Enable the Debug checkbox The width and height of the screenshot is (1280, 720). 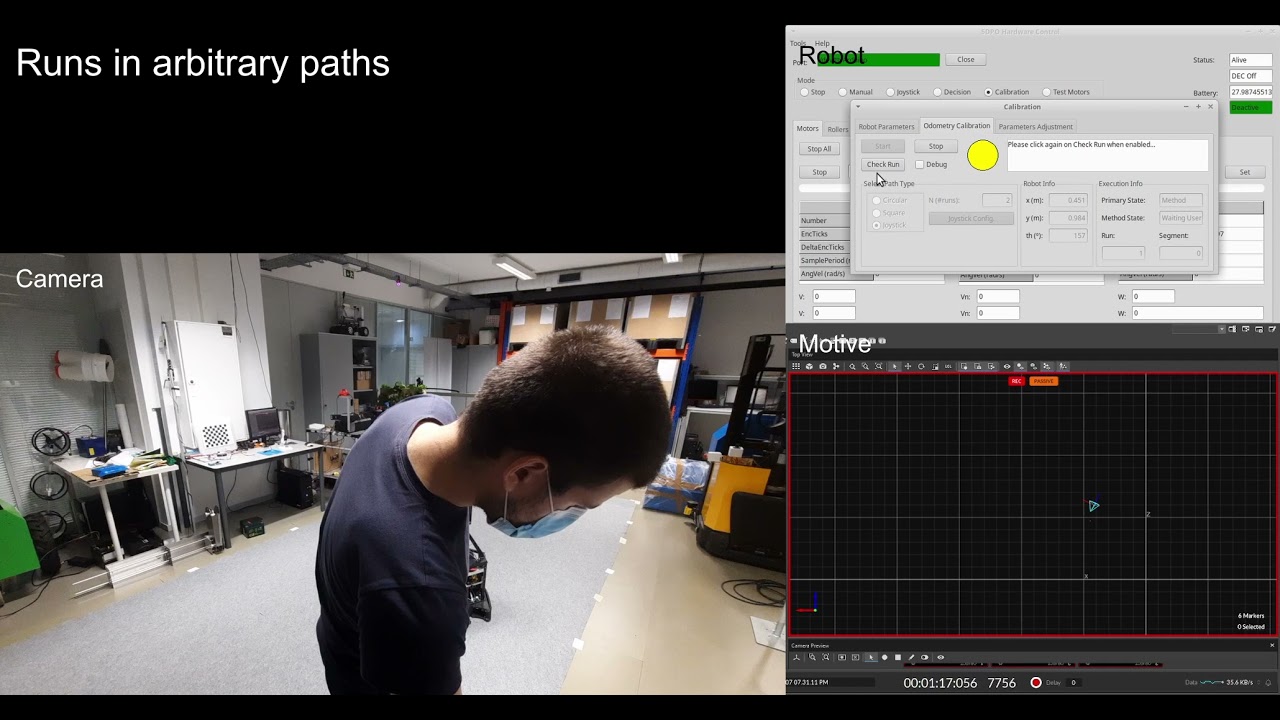pos(920,165)
